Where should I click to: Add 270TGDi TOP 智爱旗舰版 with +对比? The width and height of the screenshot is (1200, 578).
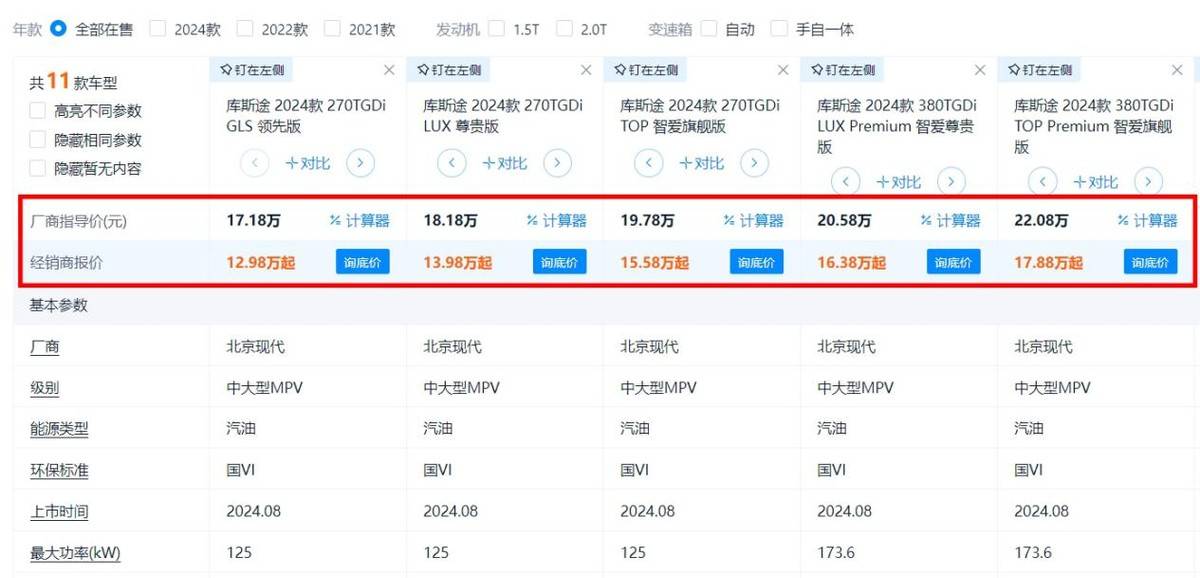702,163
